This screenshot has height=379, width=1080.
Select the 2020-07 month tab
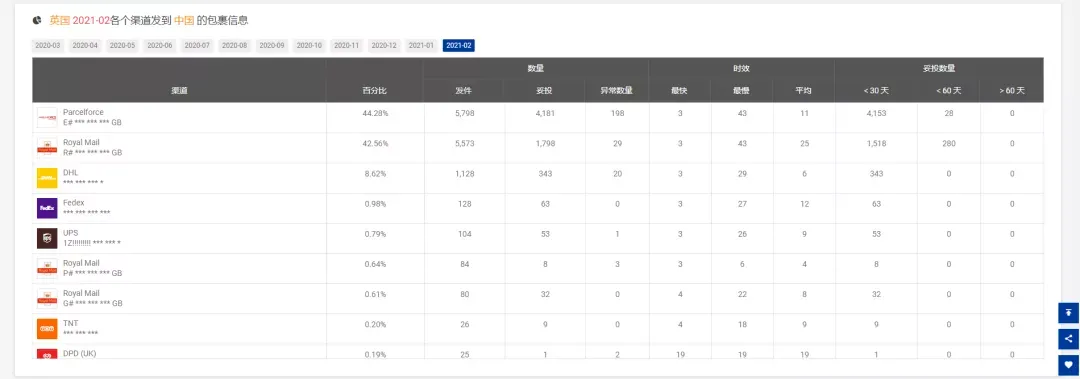[x=197, y=45]
